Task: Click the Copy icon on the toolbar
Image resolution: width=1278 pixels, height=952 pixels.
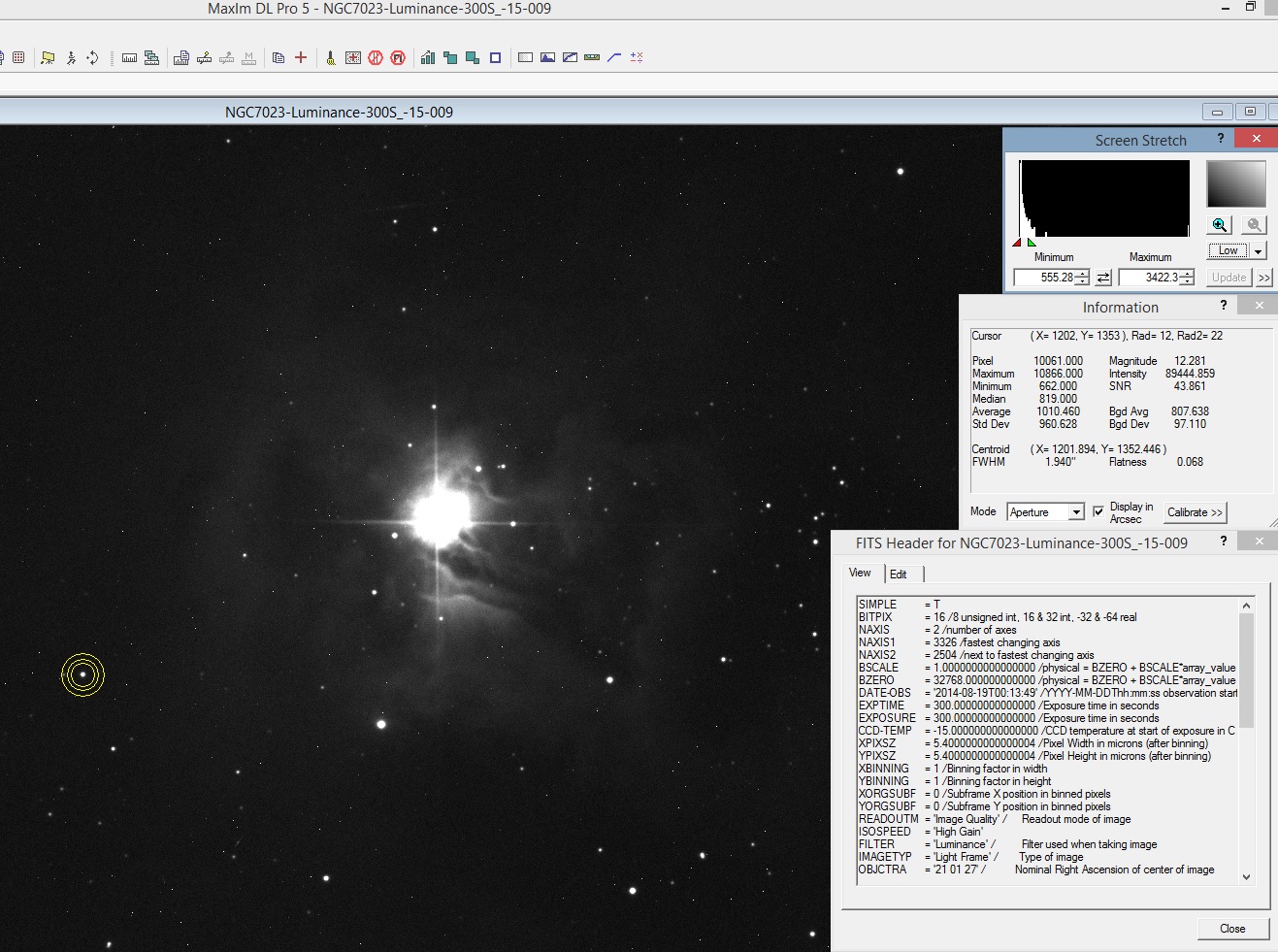Action: [277, 58]
